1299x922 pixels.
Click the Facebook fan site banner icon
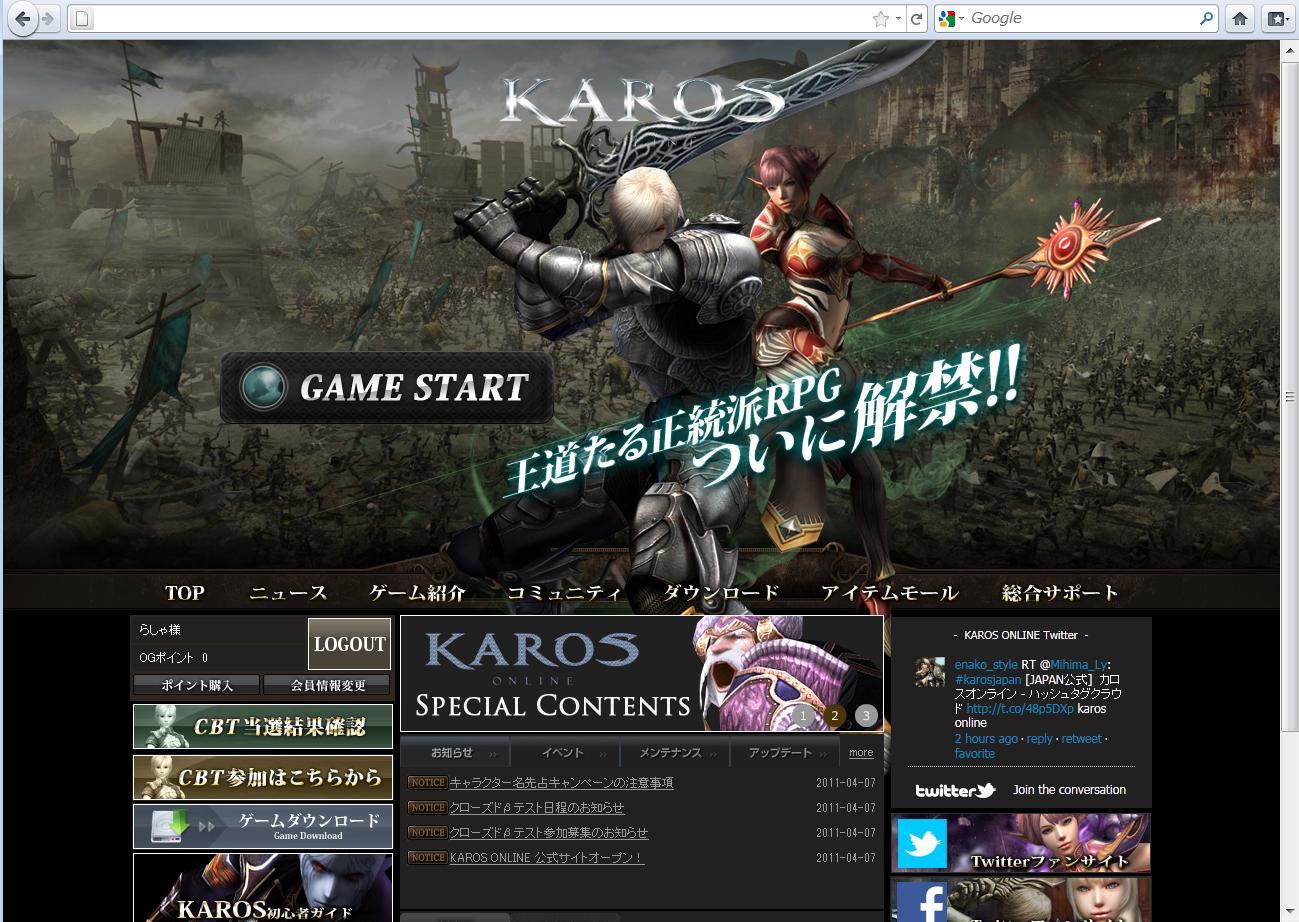921,900
